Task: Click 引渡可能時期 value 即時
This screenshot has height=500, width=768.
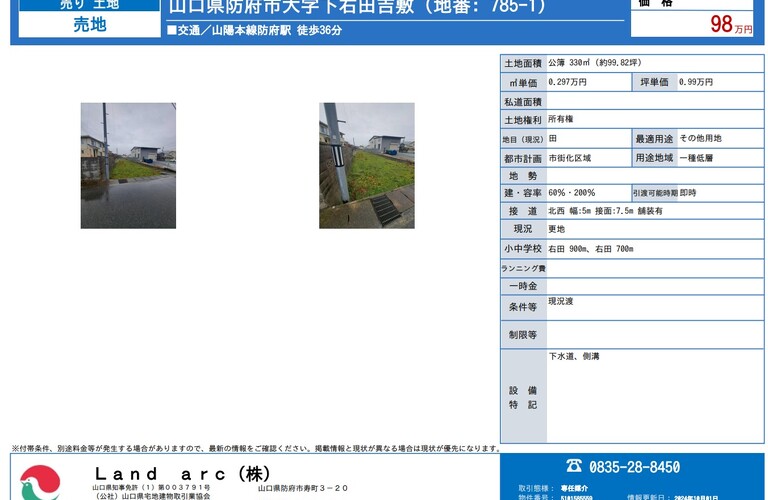Action: [x=688, y=193]
